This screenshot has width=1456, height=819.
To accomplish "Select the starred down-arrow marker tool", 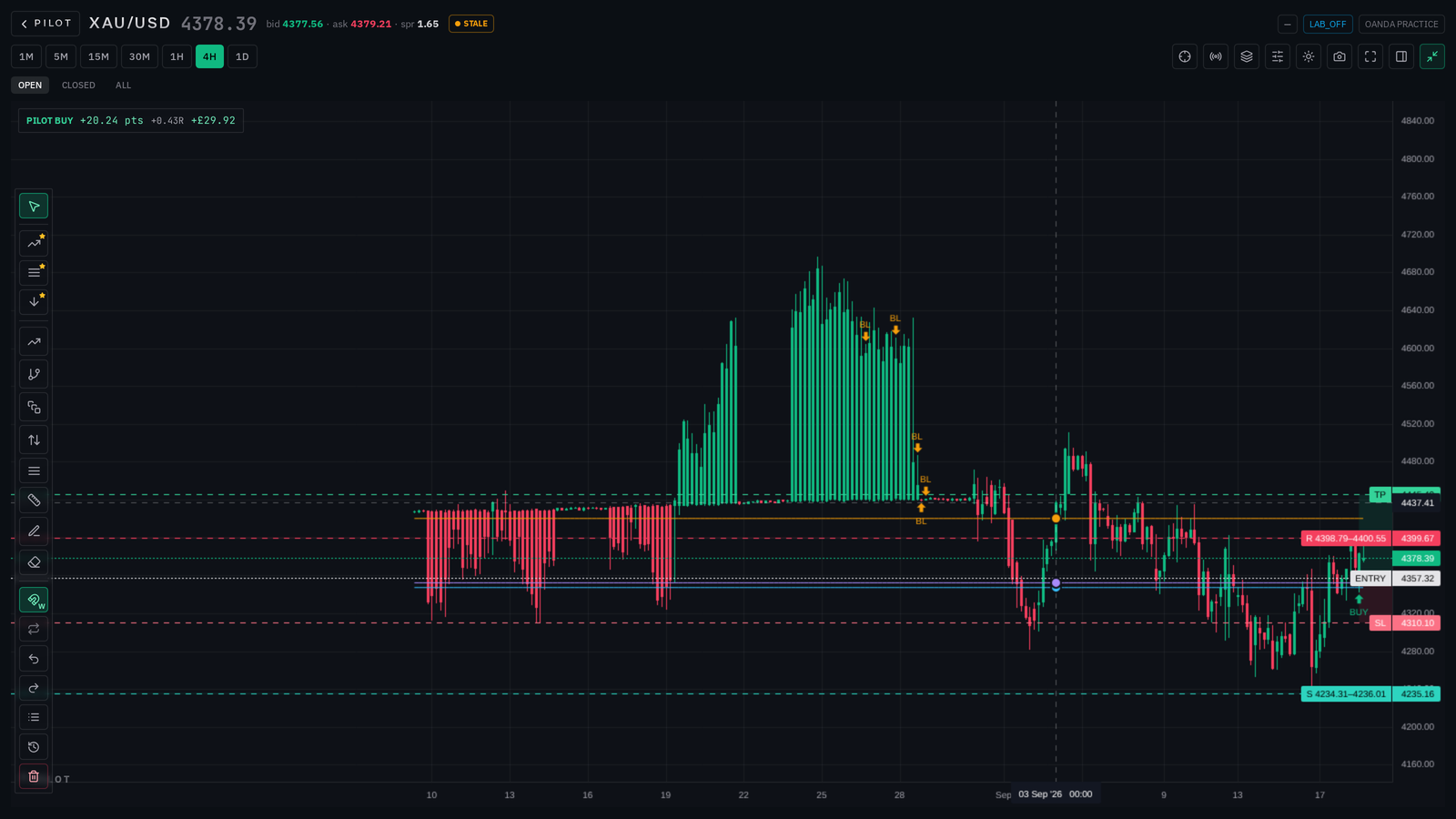I will click(34, 301).
